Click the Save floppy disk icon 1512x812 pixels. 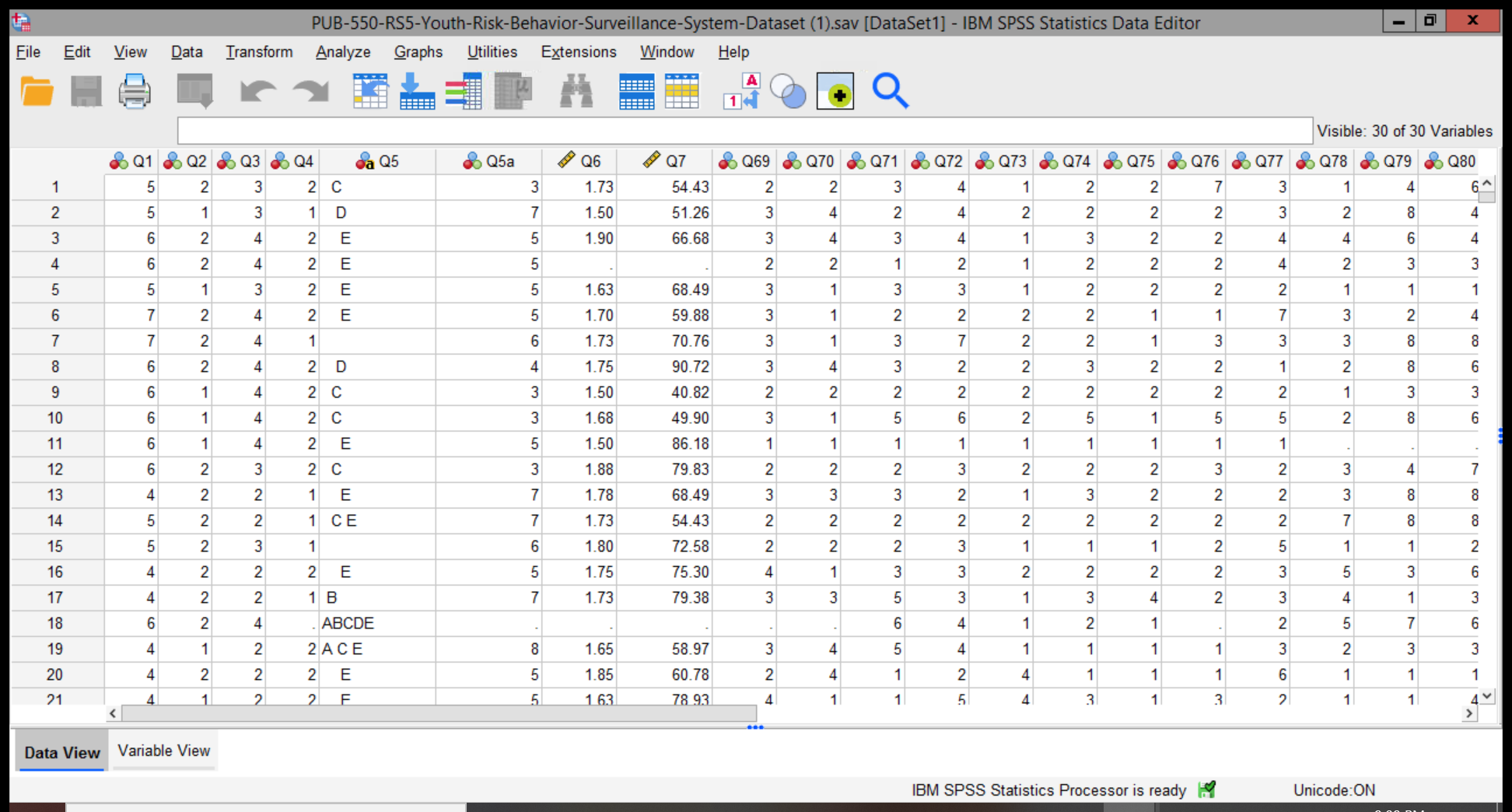pyautogui.click(x=86, y=92)
